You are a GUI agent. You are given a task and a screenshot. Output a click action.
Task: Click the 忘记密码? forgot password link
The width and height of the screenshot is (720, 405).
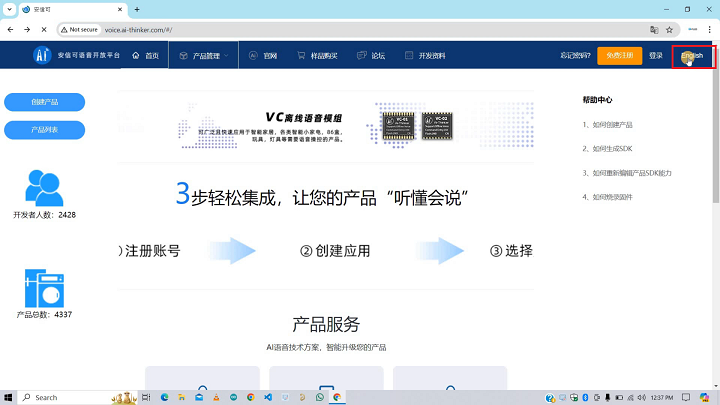click(x=575, y=56)
